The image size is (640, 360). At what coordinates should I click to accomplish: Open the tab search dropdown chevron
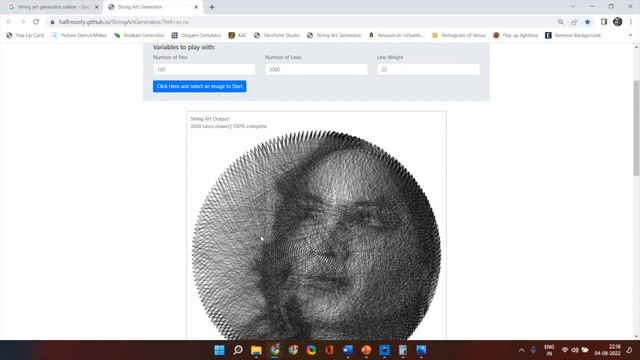[x=573, y=7]
